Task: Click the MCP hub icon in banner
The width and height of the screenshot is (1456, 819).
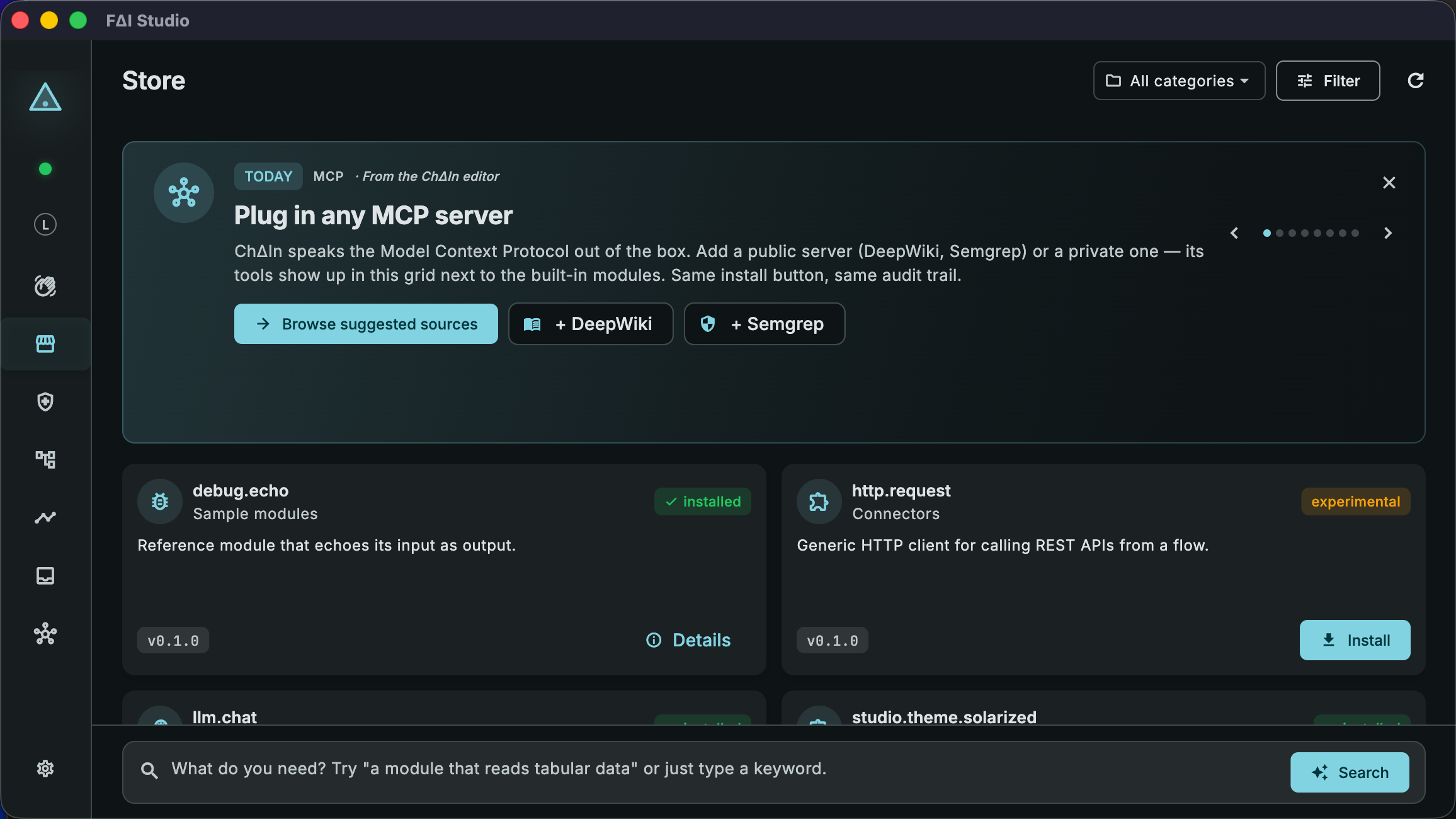Action: 184,193
